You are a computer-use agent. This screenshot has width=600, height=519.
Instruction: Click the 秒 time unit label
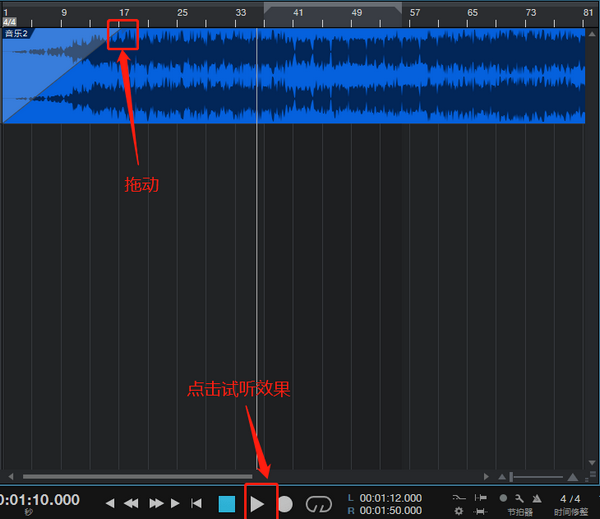29,512
